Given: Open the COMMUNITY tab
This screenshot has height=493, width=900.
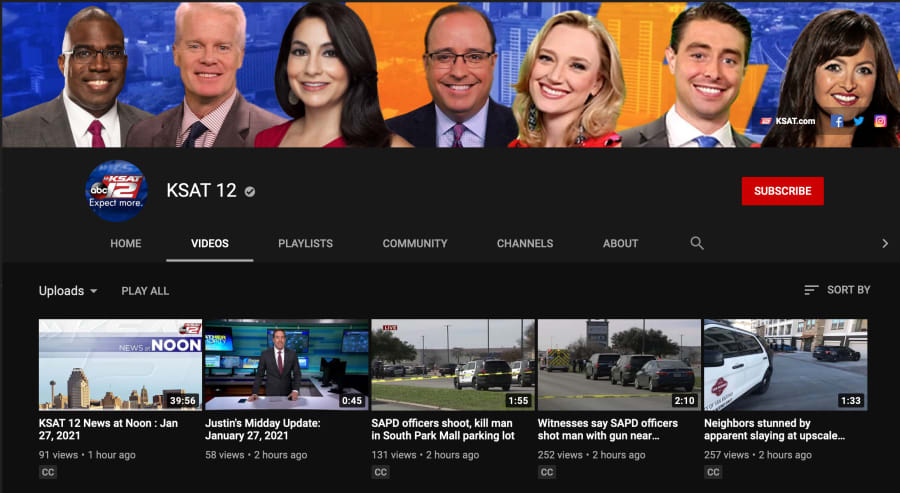Looking at the screenshot, I should [415, 243].
